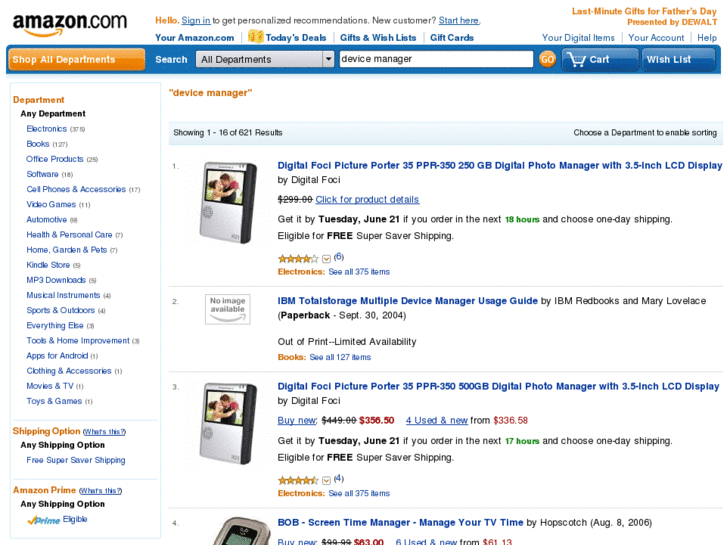Open the Gift Cards tab
This screenshot has width=727, height=545.
point(452,38)
